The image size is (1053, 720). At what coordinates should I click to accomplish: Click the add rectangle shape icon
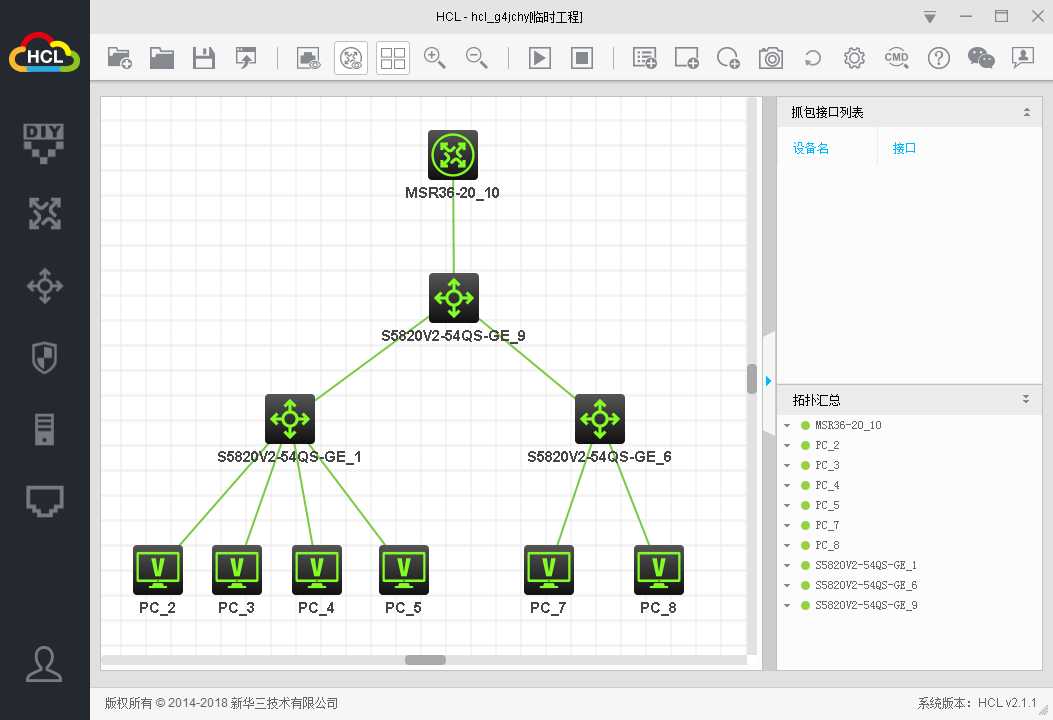(686, 58)
